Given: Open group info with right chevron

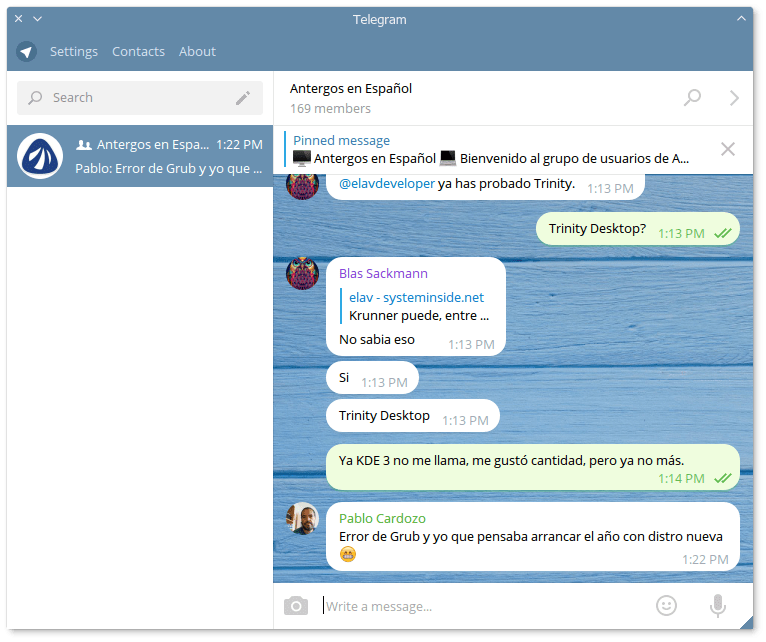Looking at the screenshot, I should click(x=734, y=98).
